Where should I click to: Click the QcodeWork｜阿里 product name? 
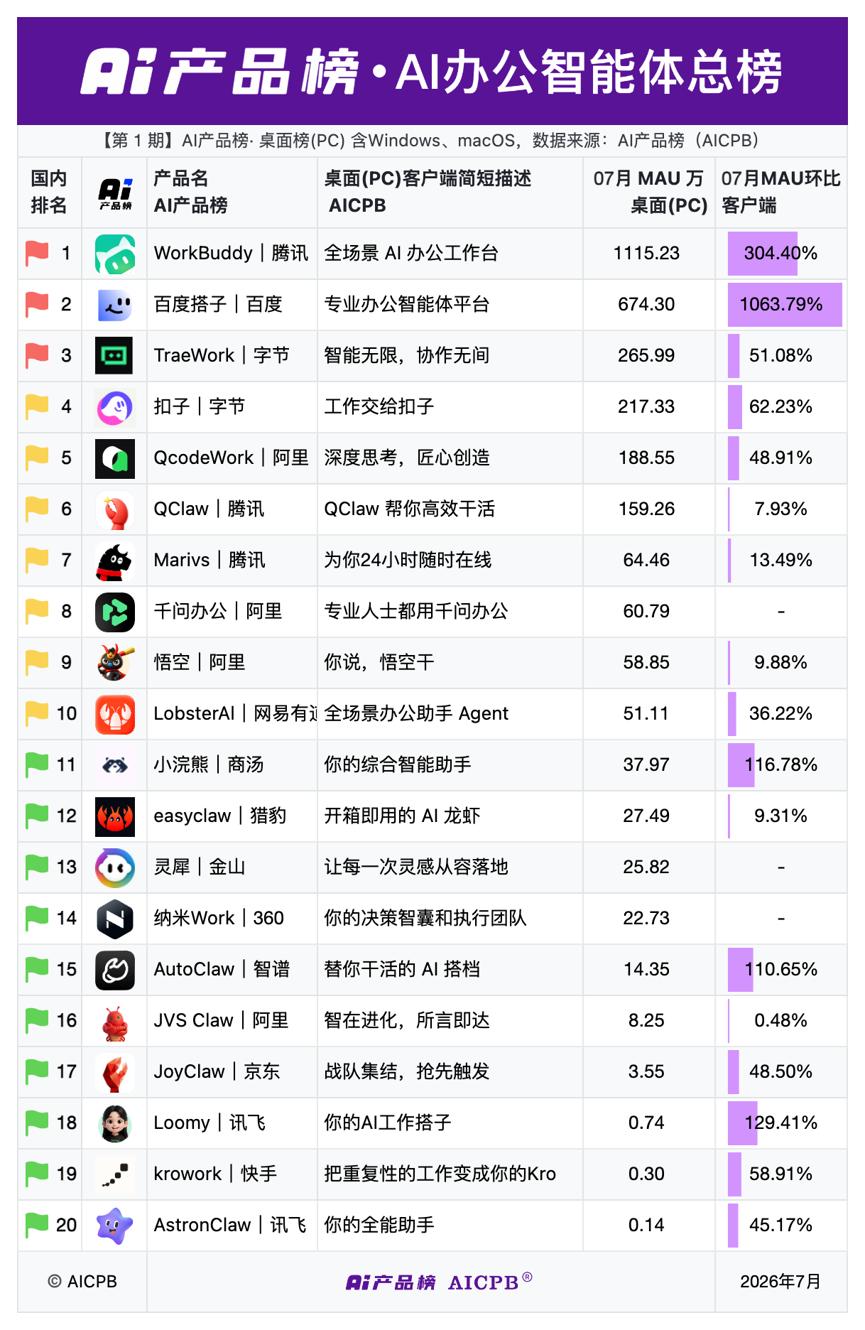point(231,458)
